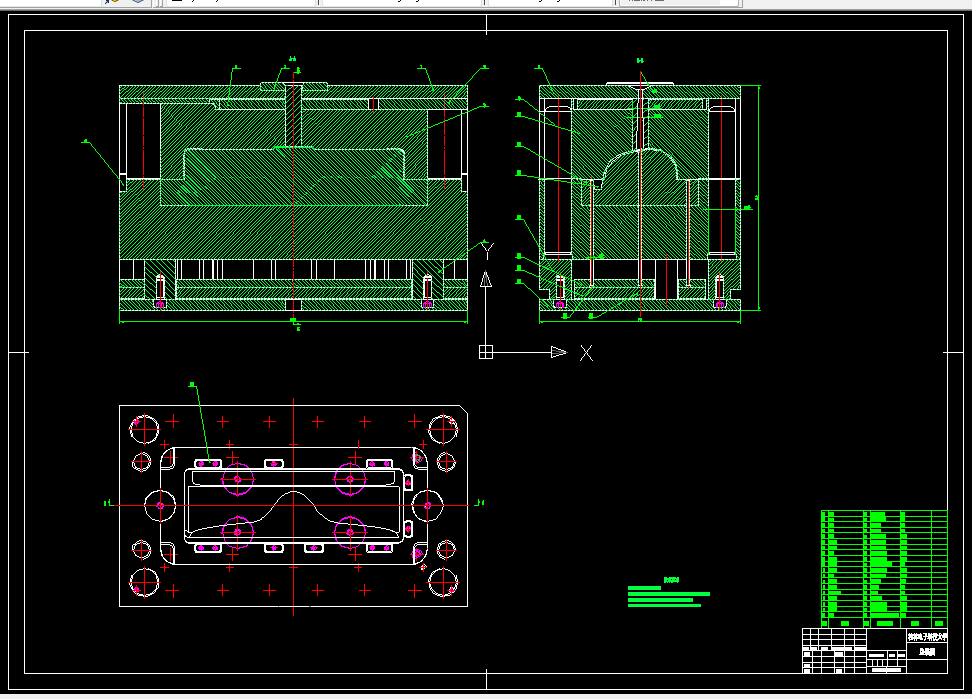Select the white title block grid at bottom right
Viewport: 972px width, 699px height.
point(875,651)
